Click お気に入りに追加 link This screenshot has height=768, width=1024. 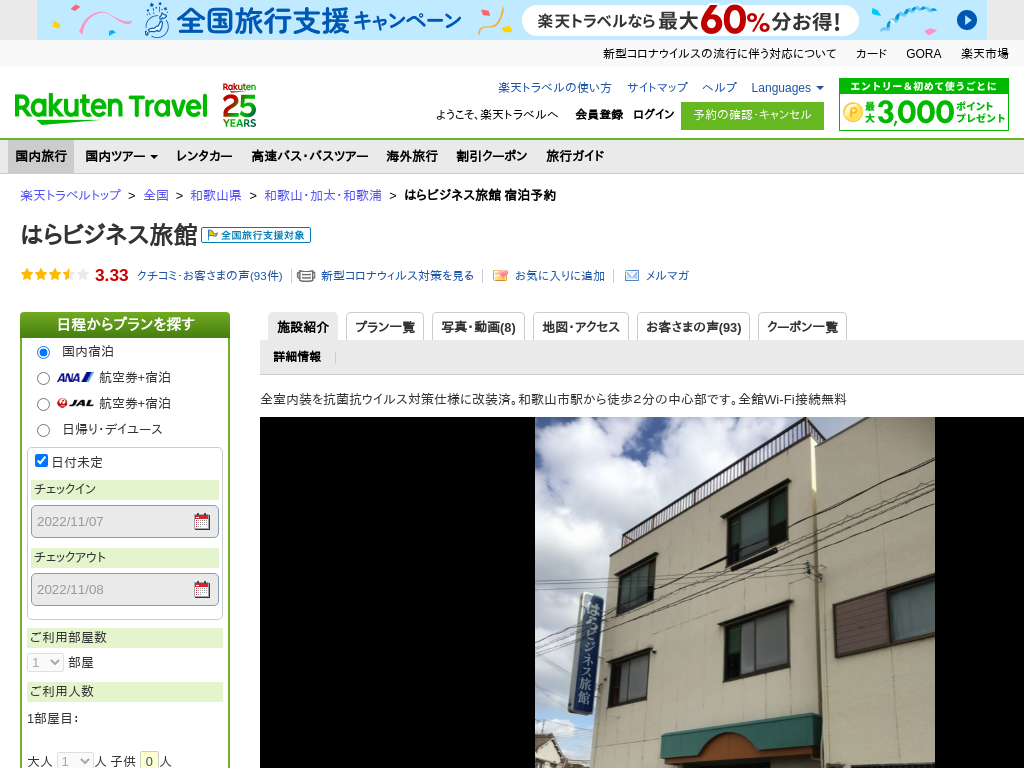[x=560, y=276]
